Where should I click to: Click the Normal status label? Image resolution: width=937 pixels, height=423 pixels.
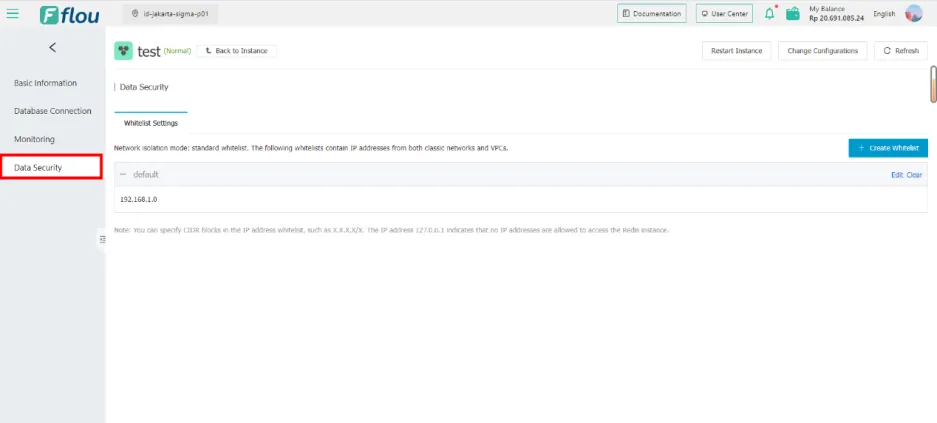click(x=177, y=51)
